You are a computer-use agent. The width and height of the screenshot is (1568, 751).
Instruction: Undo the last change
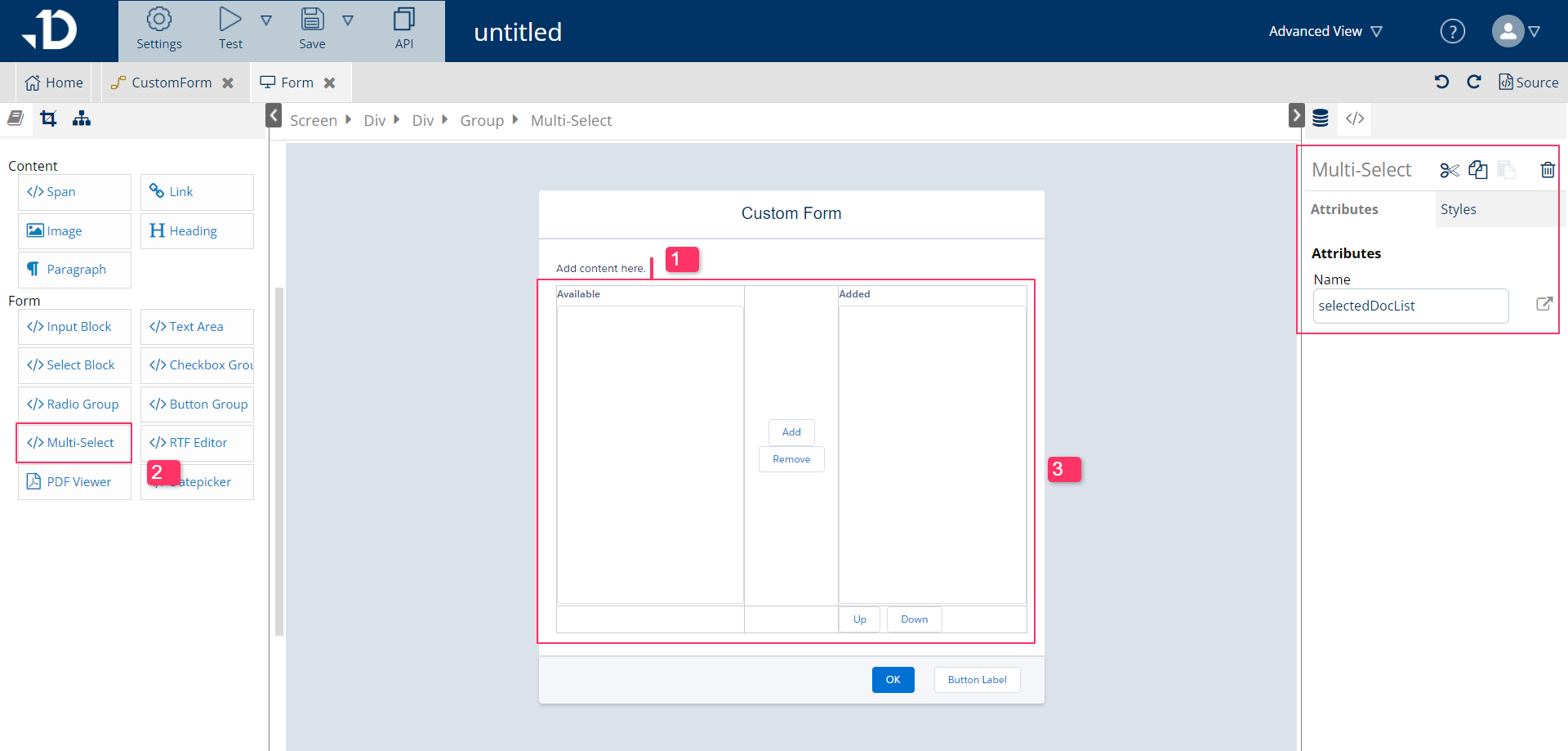click(x=1442, y=82)
